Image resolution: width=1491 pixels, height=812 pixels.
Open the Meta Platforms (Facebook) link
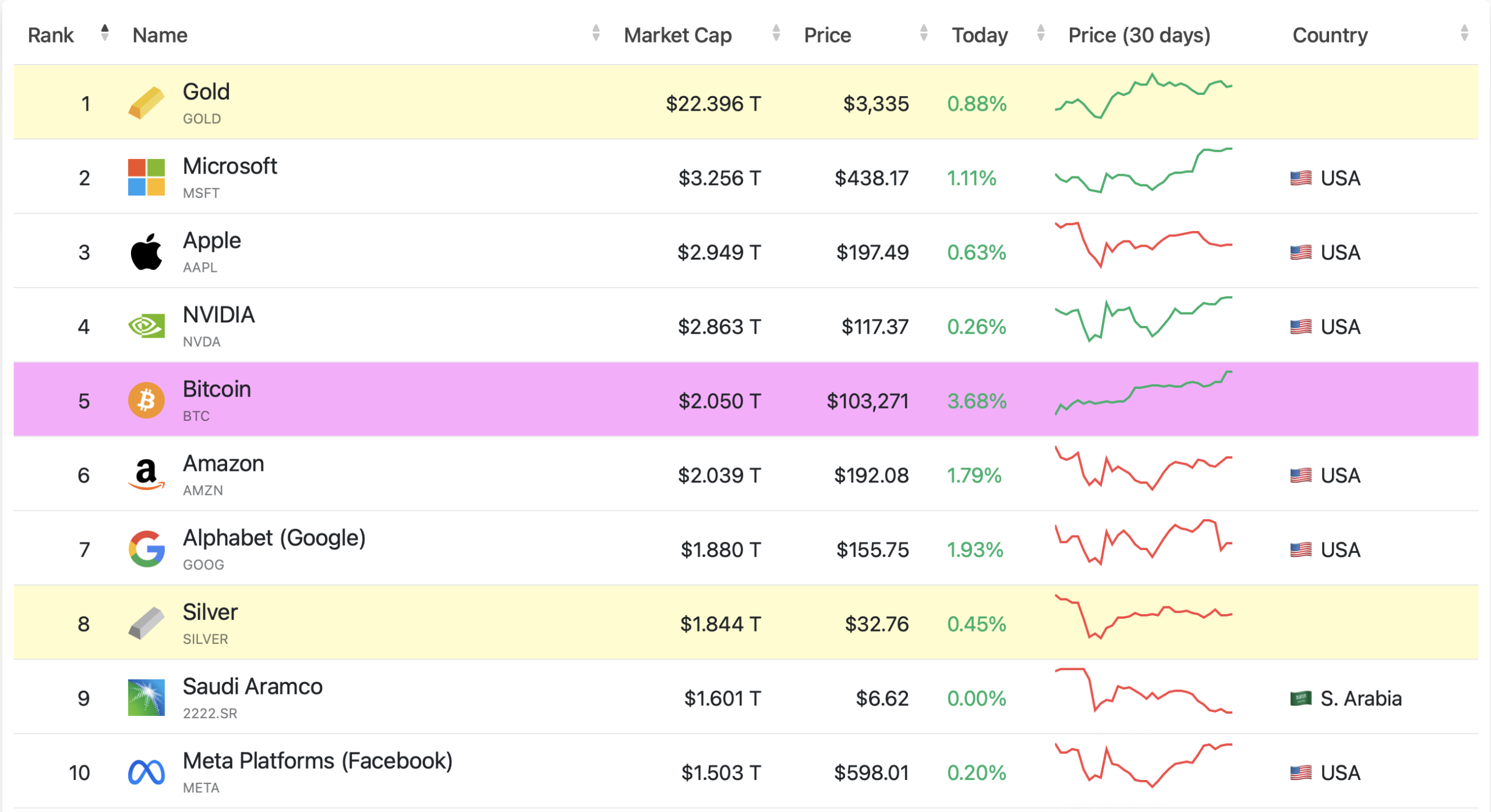tap(318, 761)
